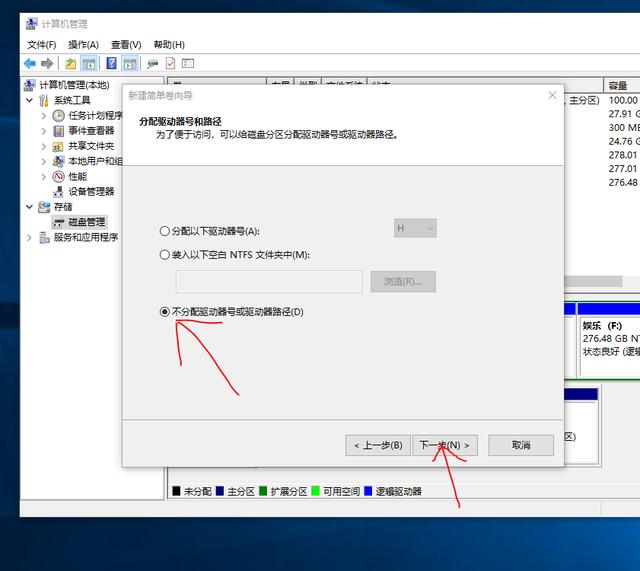Click the red checkmark document toolbar icon
The height and width of the screenshot is (571, 640).
pyautogui.click(x=170, y=64)
